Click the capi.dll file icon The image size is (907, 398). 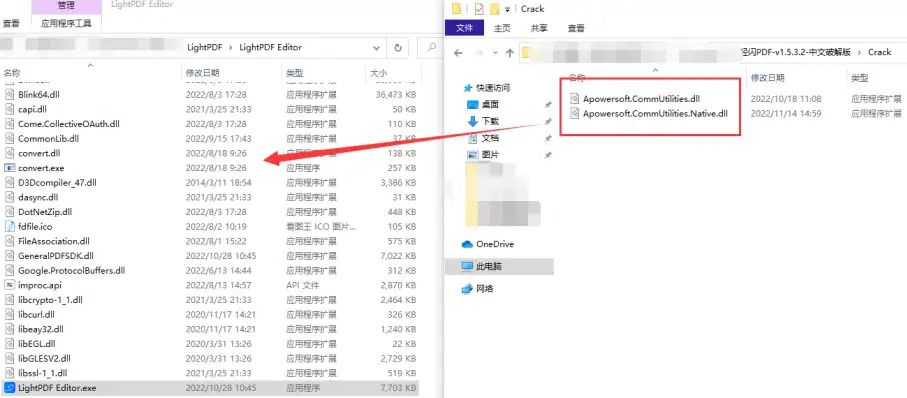(x=9, y=109)
